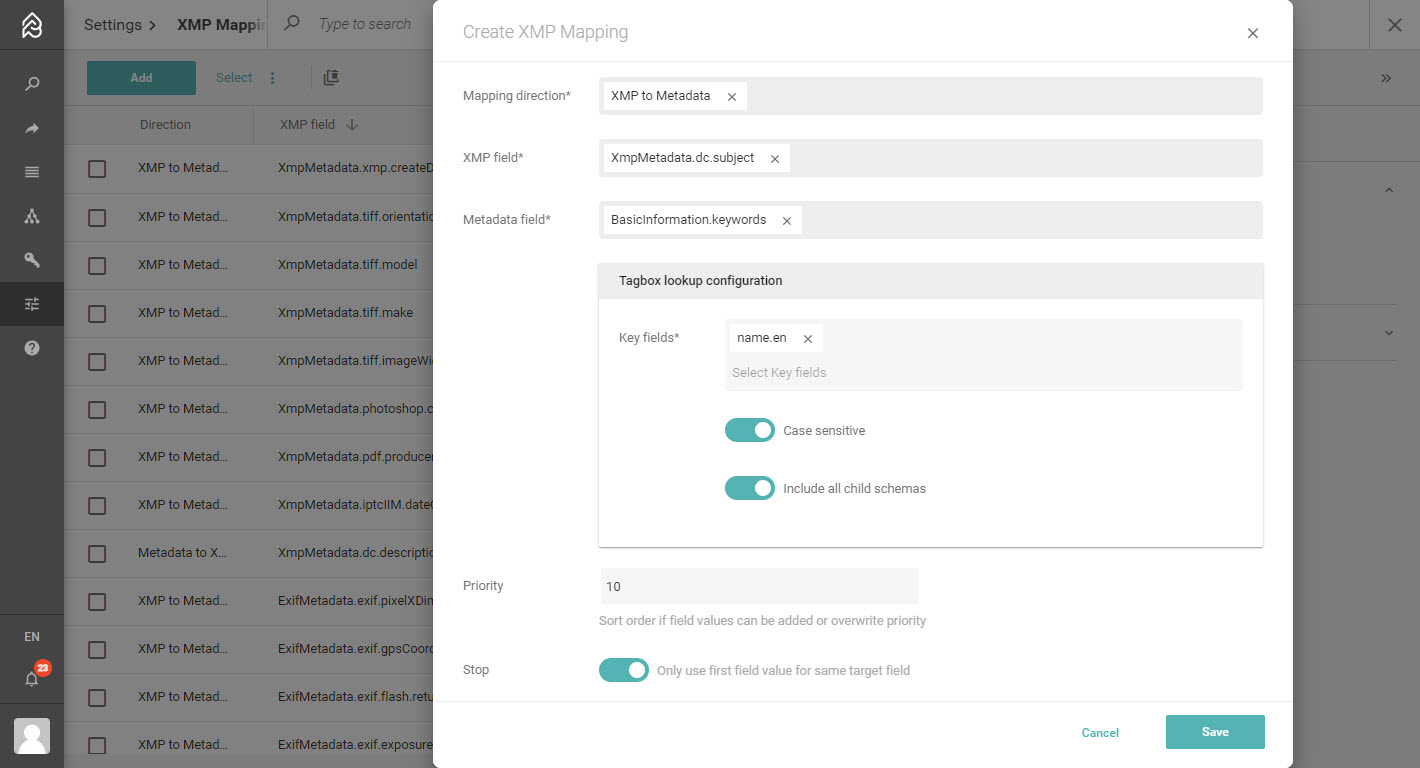Click the Settings breadcrumb item

(x=112, y=25)
